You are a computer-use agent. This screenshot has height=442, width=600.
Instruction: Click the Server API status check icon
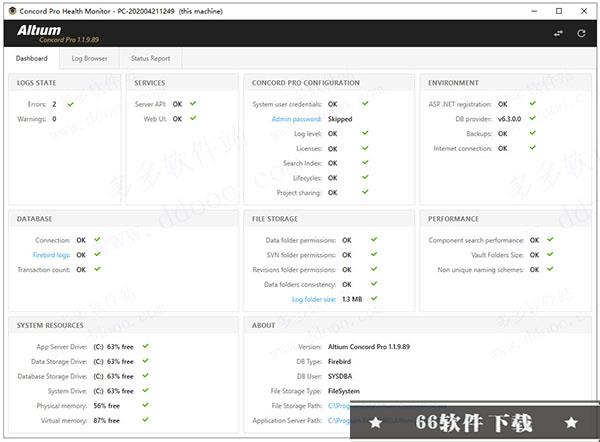pyautogui.click(x=193, y=104)
